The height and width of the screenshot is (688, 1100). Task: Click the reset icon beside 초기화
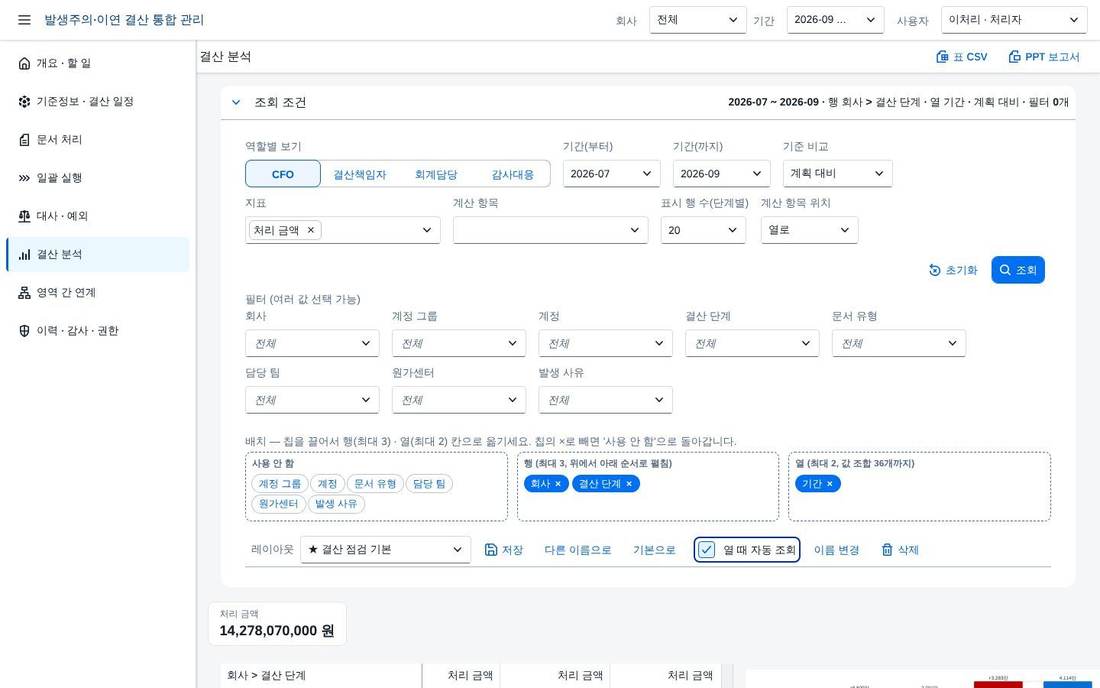pos(934,270)
